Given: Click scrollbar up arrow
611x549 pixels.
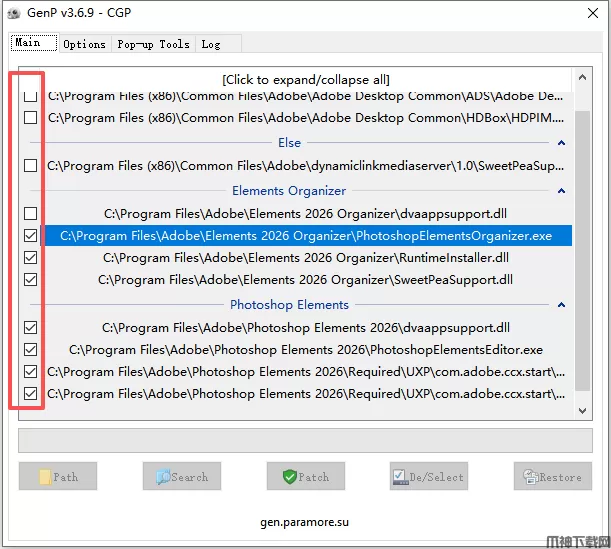Looking at the screenshot, I should click(582, 77).
